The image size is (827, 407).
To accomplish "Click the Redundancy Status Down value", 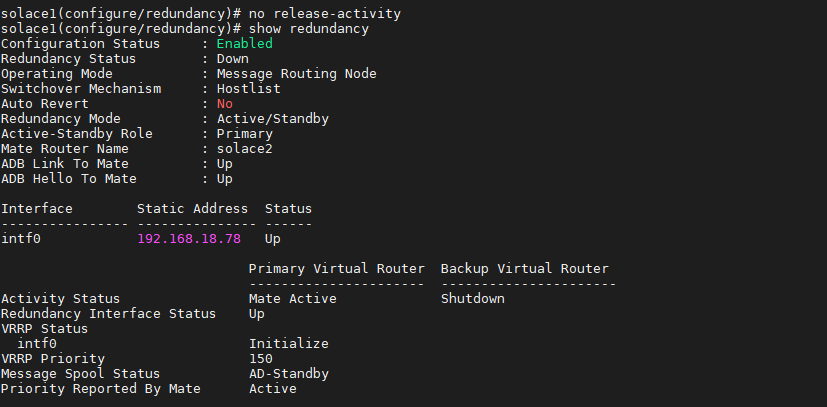I will [x=232, y=59].
